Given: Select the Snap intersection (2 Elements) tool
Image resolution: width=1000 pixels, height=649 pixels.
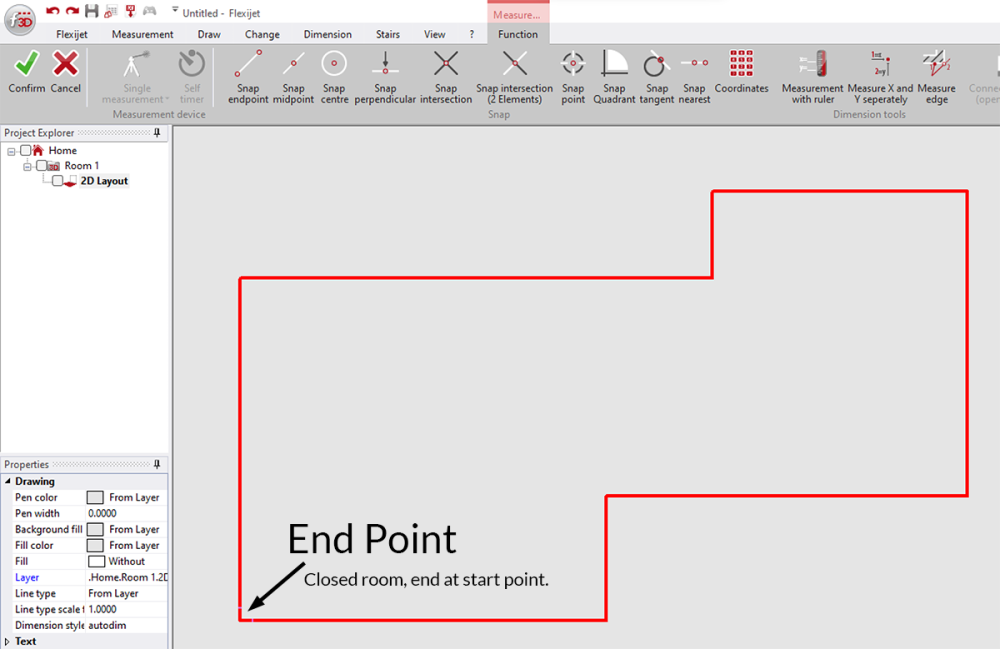Looking at the screenshot, I should coord(514,75).
